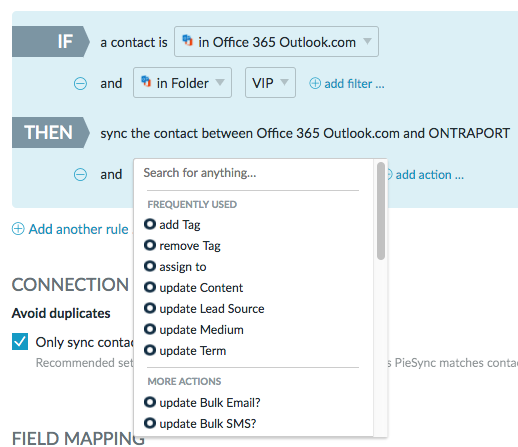518x447 pixels.
Task: Select the 'add Tag' action
Action: click(172, 225)
